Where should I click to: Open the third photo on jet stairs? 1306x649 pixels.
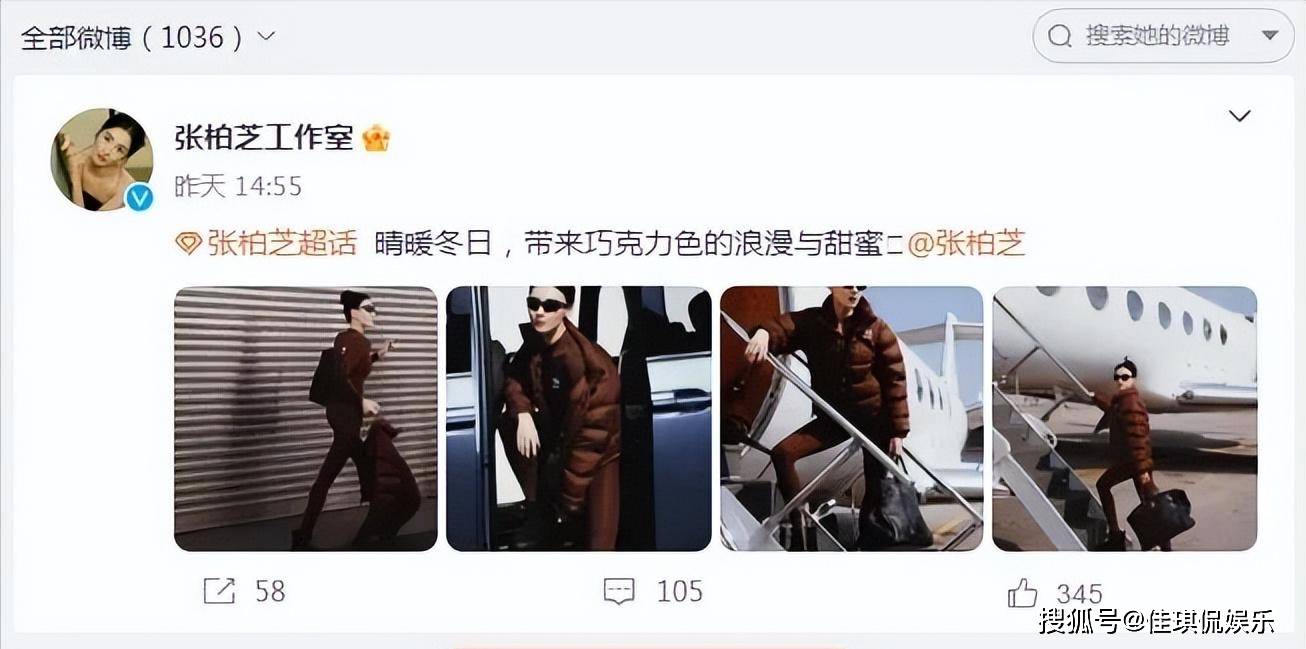(x=852, y=419)
